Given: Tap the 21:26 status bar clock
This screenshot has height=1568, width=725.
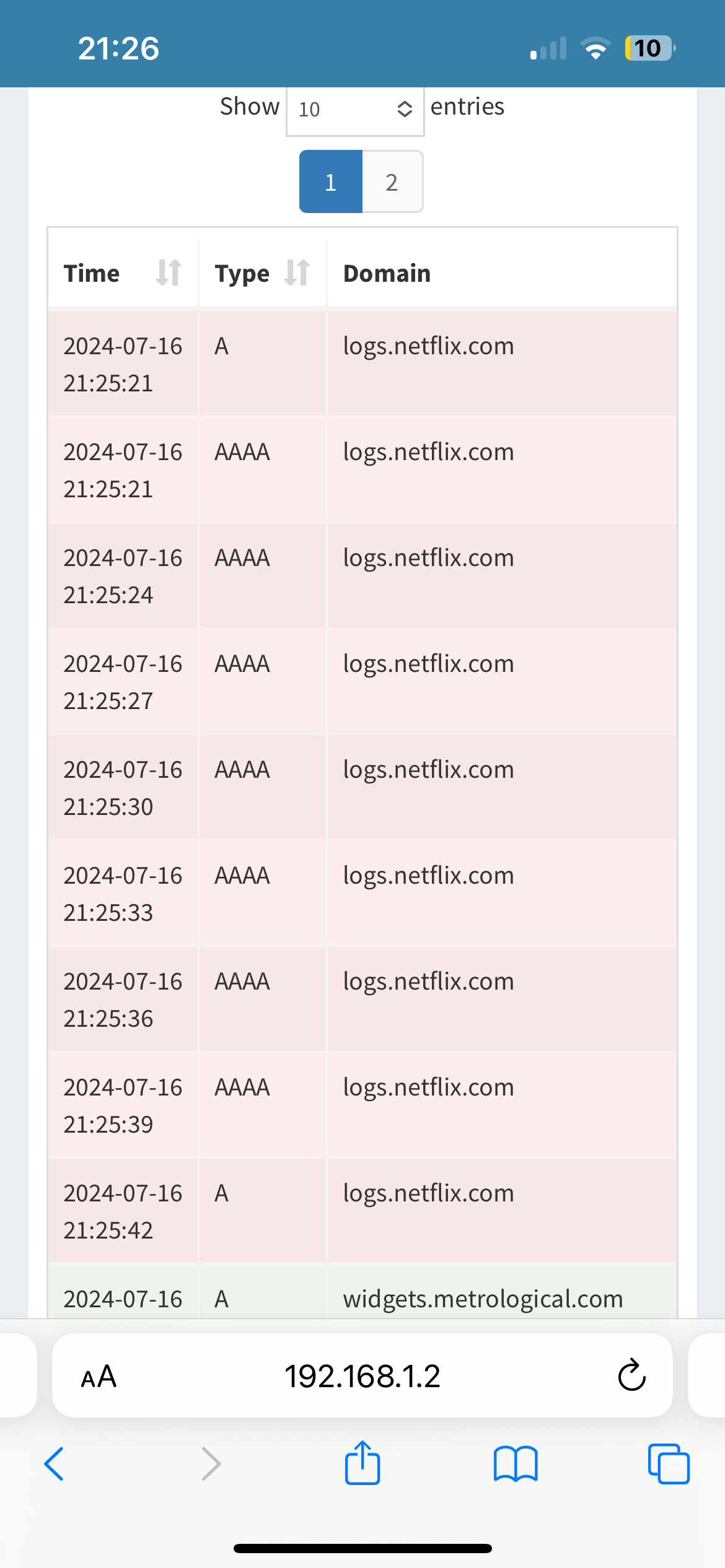Looking at the screenshot, I should [x=118, y=48].
